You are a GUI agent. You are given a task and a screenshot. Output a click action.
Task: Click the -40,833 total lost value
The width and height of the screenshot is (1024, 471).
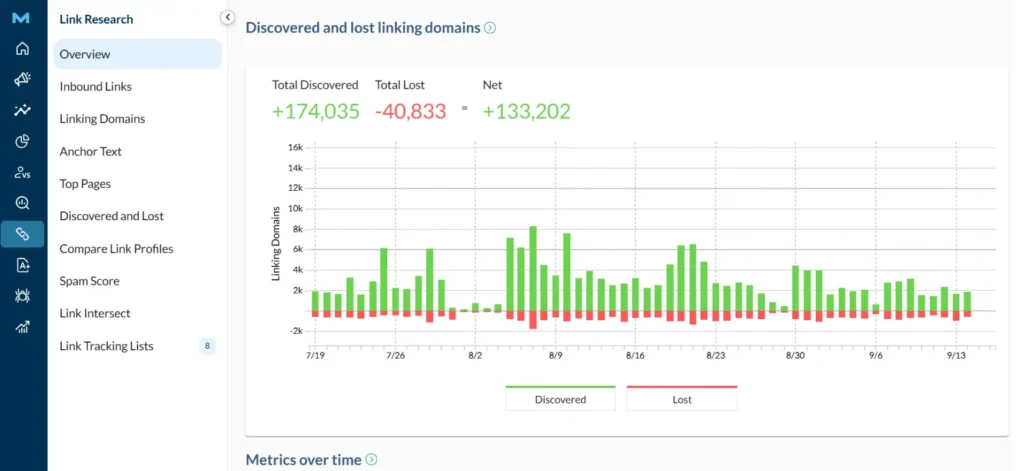pos(410,111)
